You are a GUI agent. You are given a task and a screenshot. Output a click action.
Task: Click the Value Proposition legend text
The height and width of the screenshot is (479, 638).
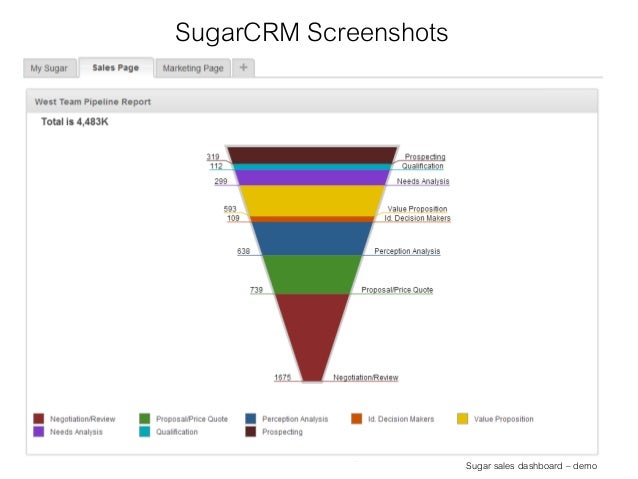(x=504, y=419)
